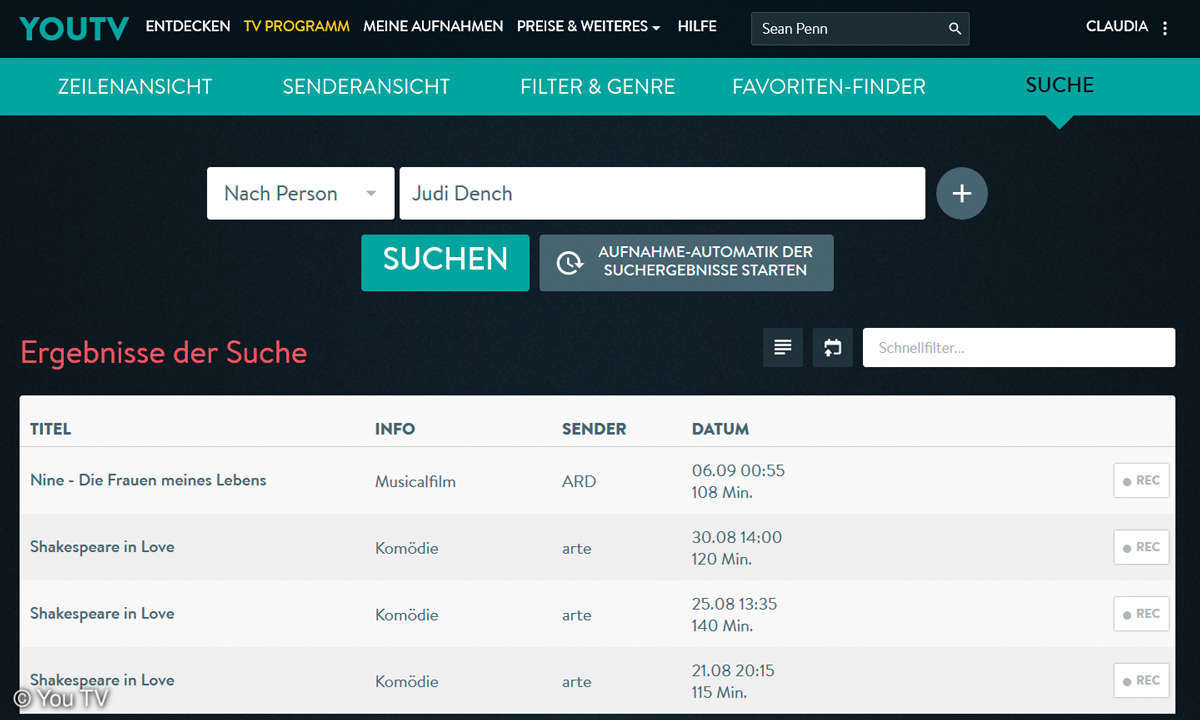Screen dimensions: 1200x720
Task: Record Nine - Die Frauen meines Lebens
Action: pyautogui.click(x=1141, y=481)
